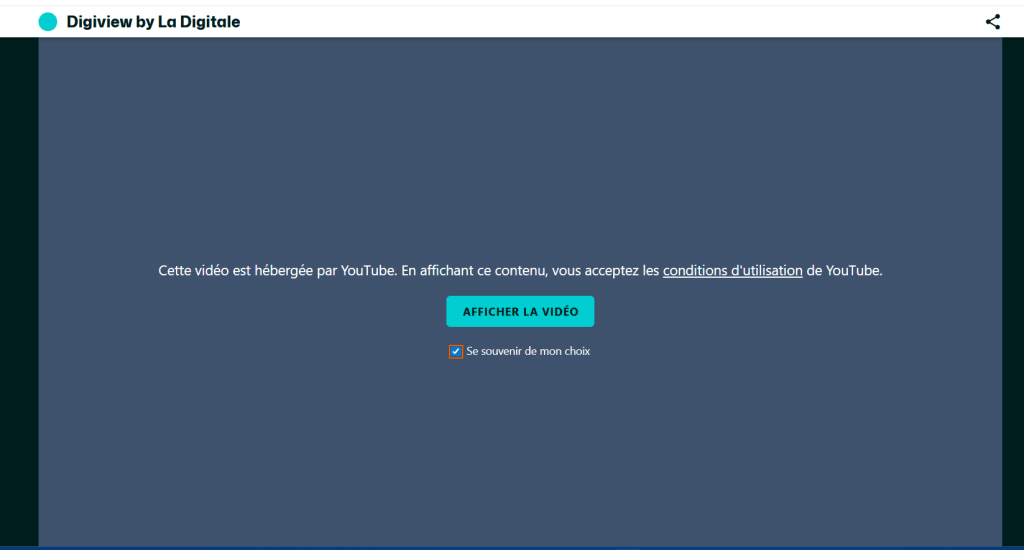The width and height of the screenshot is (1024, 550).
Task: Open the share options for this video
Action: point(992,22)
